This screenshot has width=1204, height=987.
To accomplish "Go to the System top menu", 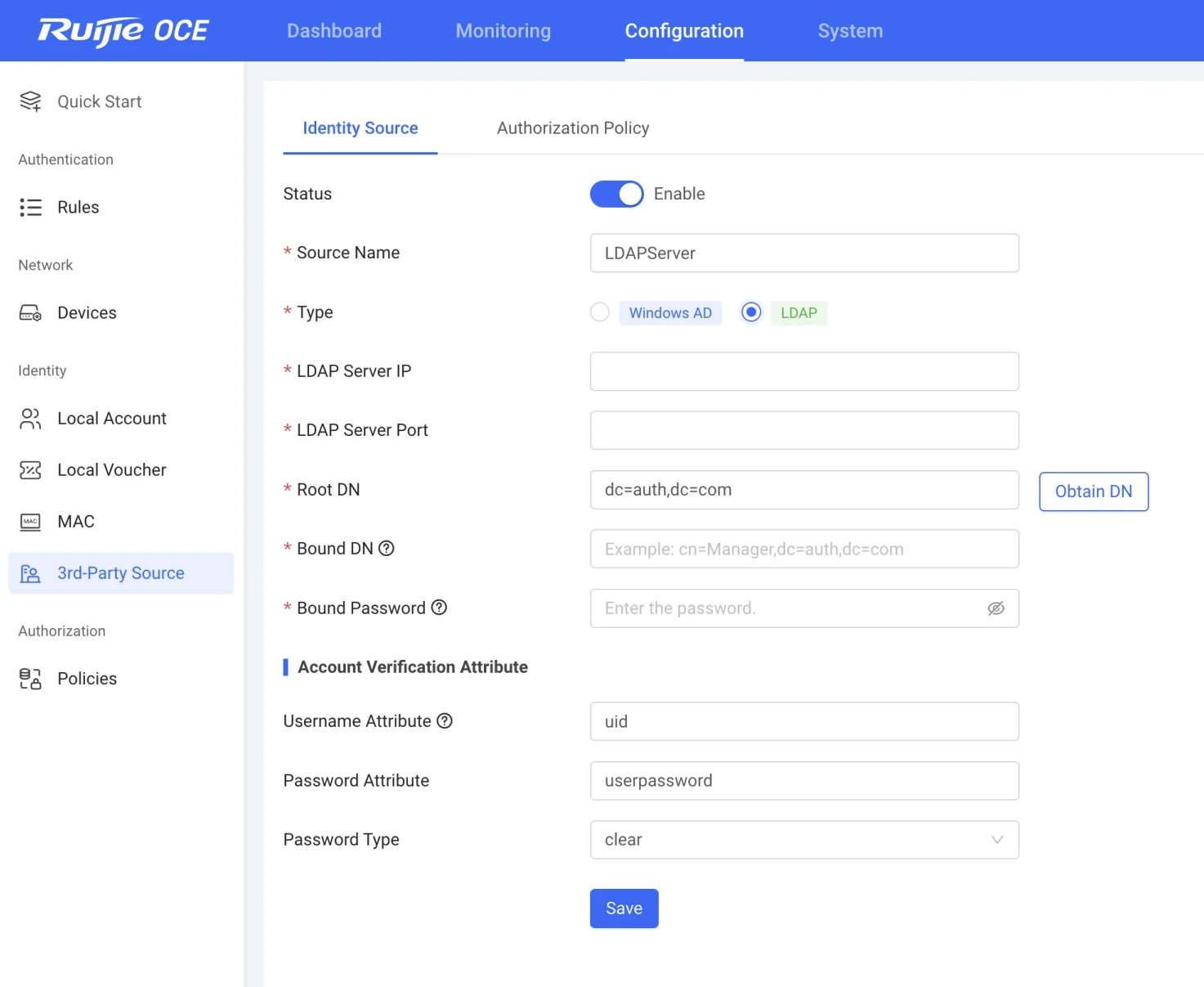I will 850,31.
